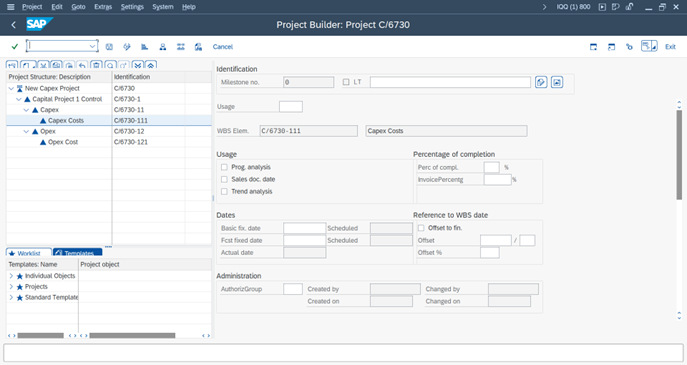Image resolution: width=687 pixels, height=365 pixels.
Task: Collapse the Capex tree node
Action: (26, 110)
